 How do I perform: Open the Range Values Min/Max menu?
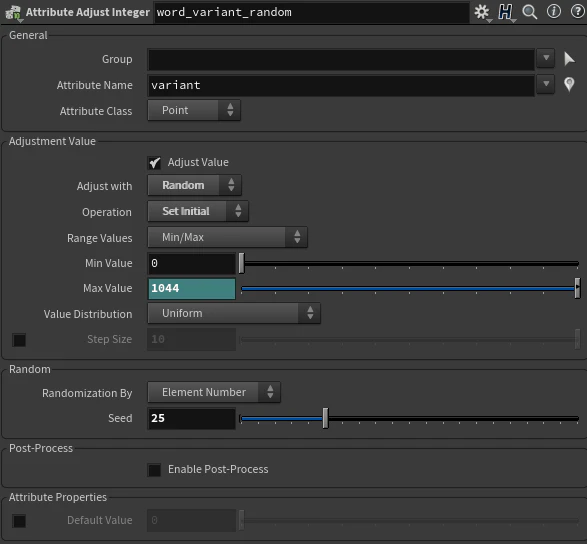coord(228,237)
